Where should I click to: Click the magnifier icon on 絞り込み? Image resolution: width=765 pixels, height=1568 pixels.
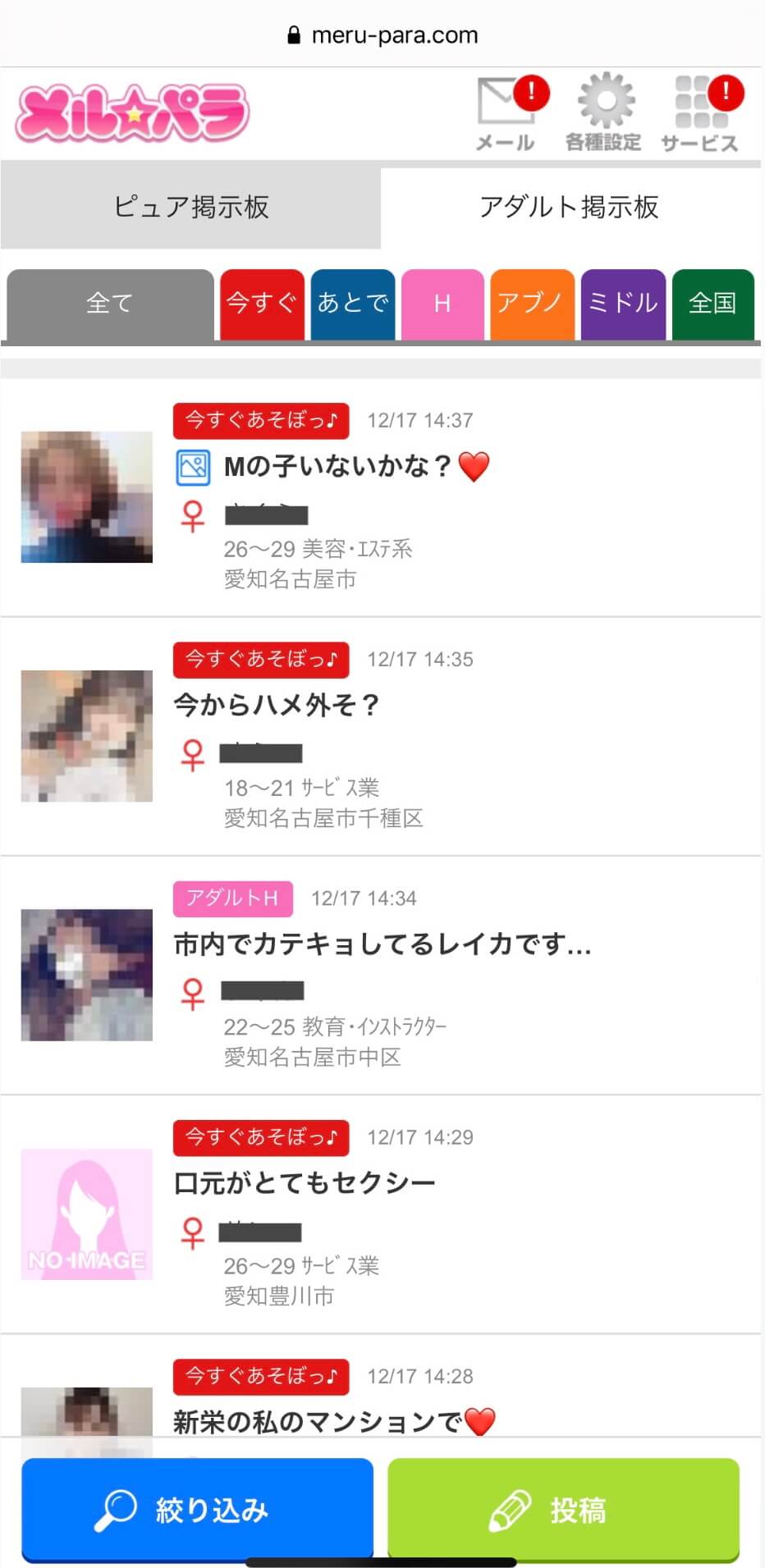point(116,1510)
